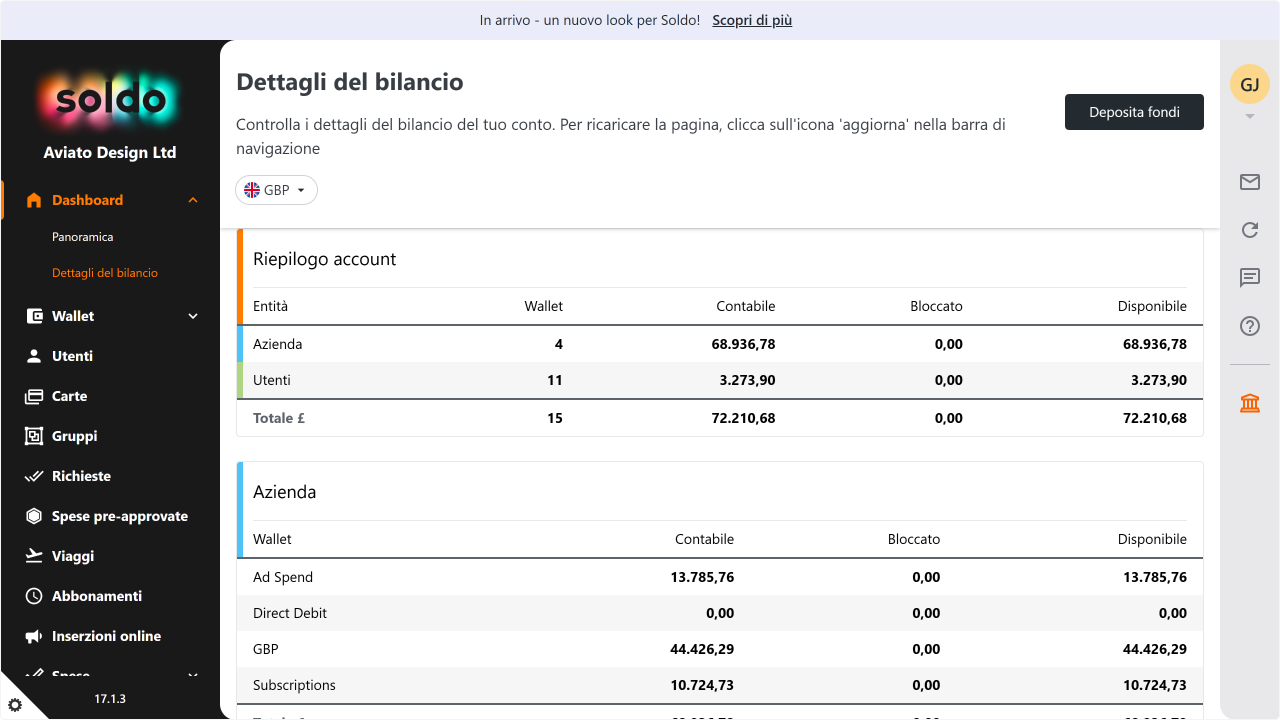The width and height of the screenshot is (1280, 720).
Task: Click the Viaggi airplane icon
Action: click(x=34, y=556)
